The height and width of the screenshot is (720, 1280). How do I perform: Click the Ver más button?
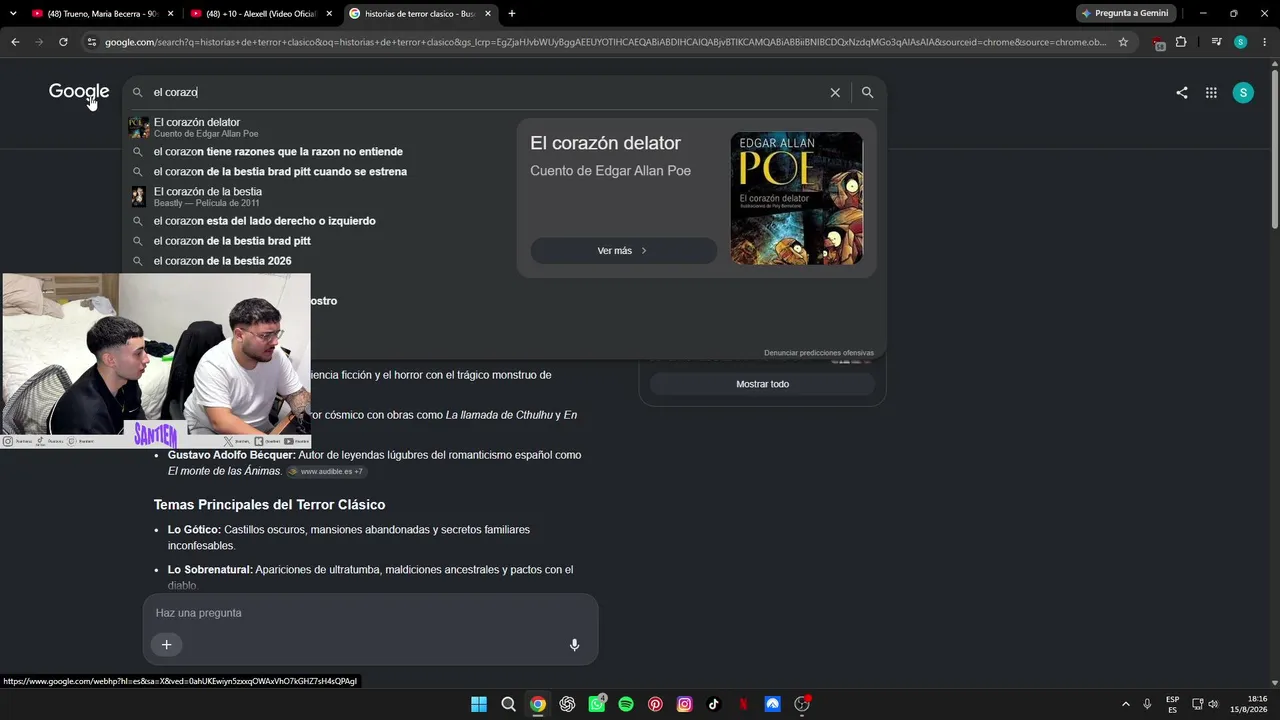tap(623, 251)
